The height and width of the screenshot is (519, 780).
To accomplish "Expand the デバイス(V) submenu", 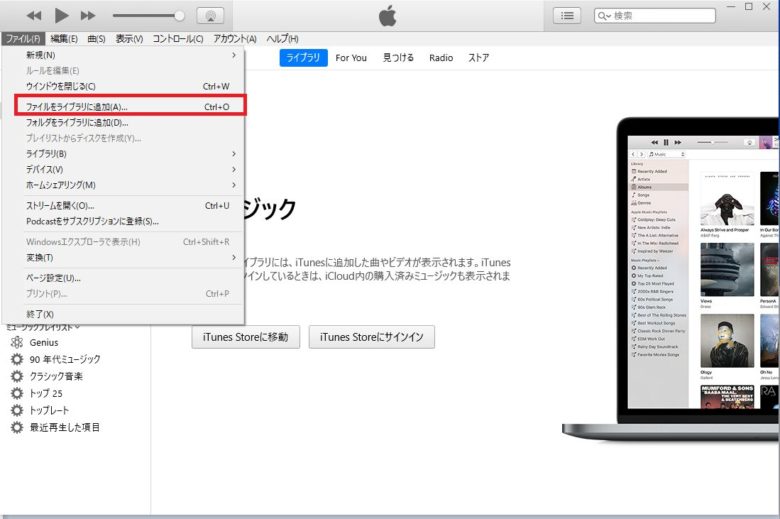I will pyautogui.click(x=123, y=169).
